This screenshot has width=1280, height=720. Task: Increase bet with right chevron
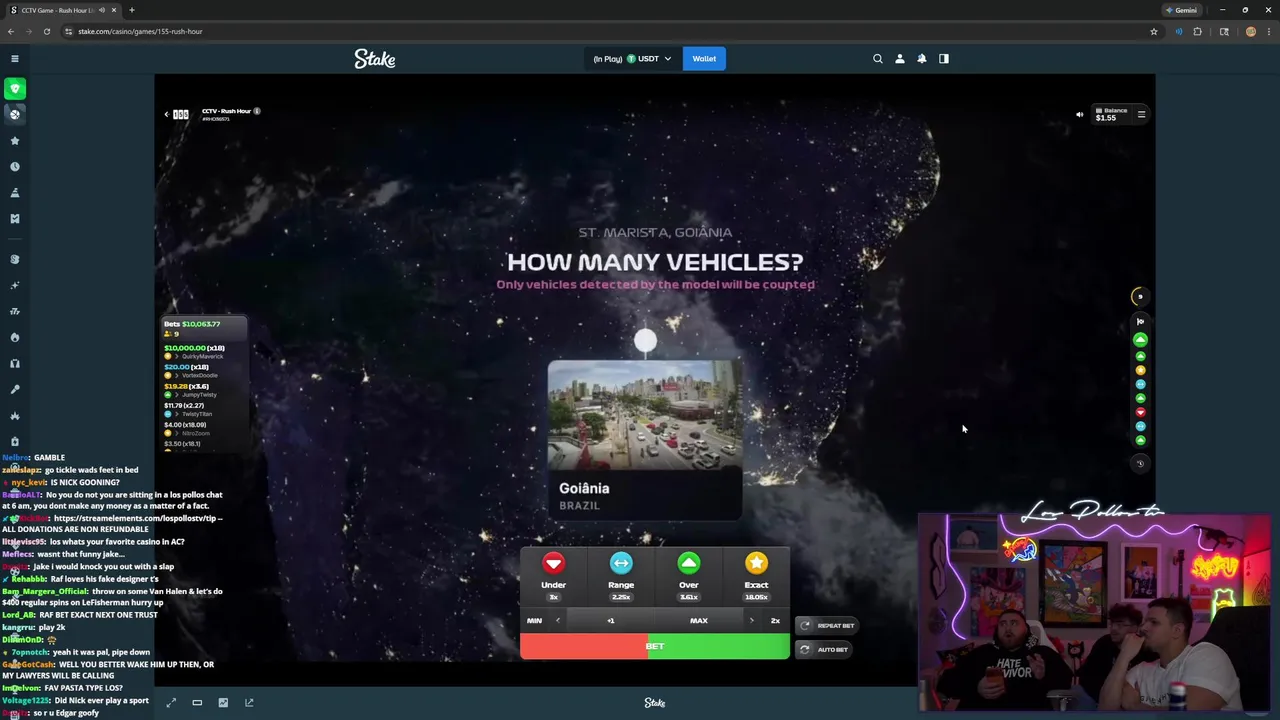pos(752,621)
